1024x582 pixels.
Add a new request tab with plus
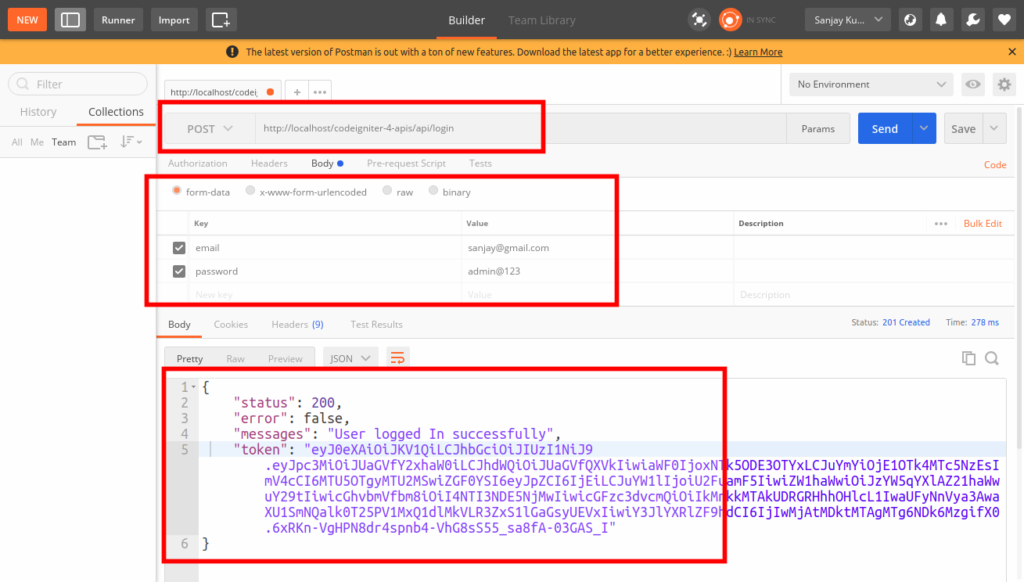pos(296,92)
